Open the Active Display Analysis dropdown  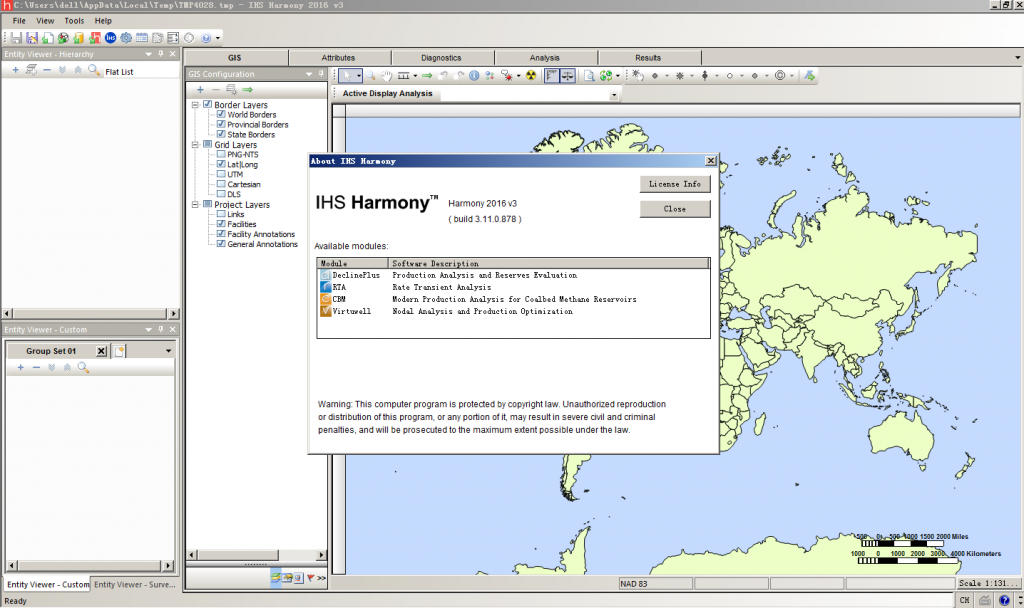coord(613,95)
